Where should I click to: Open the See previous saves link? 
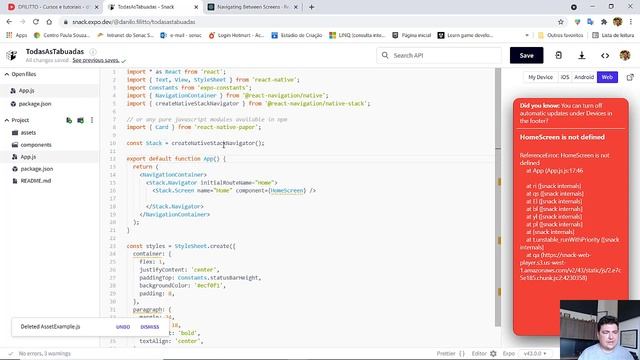click(96, 60)
